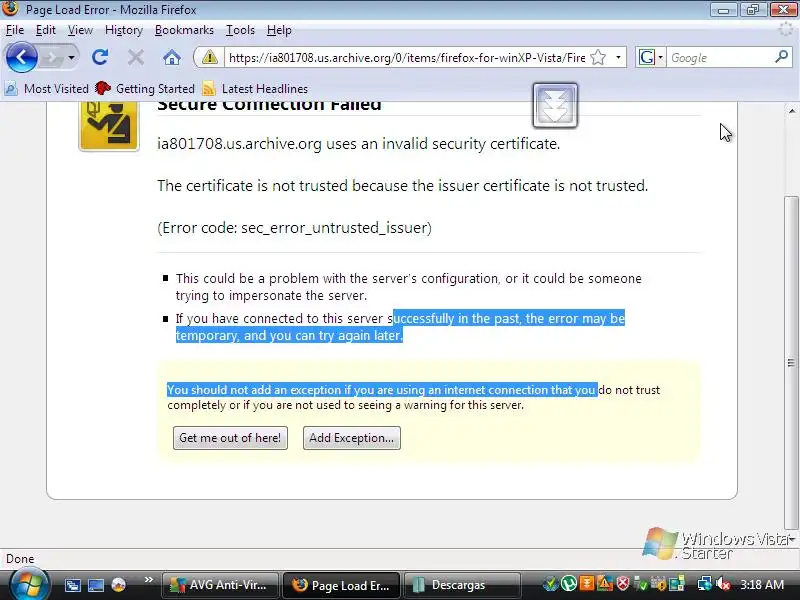
Task: Click the Done status bar text
Action: 20,559
